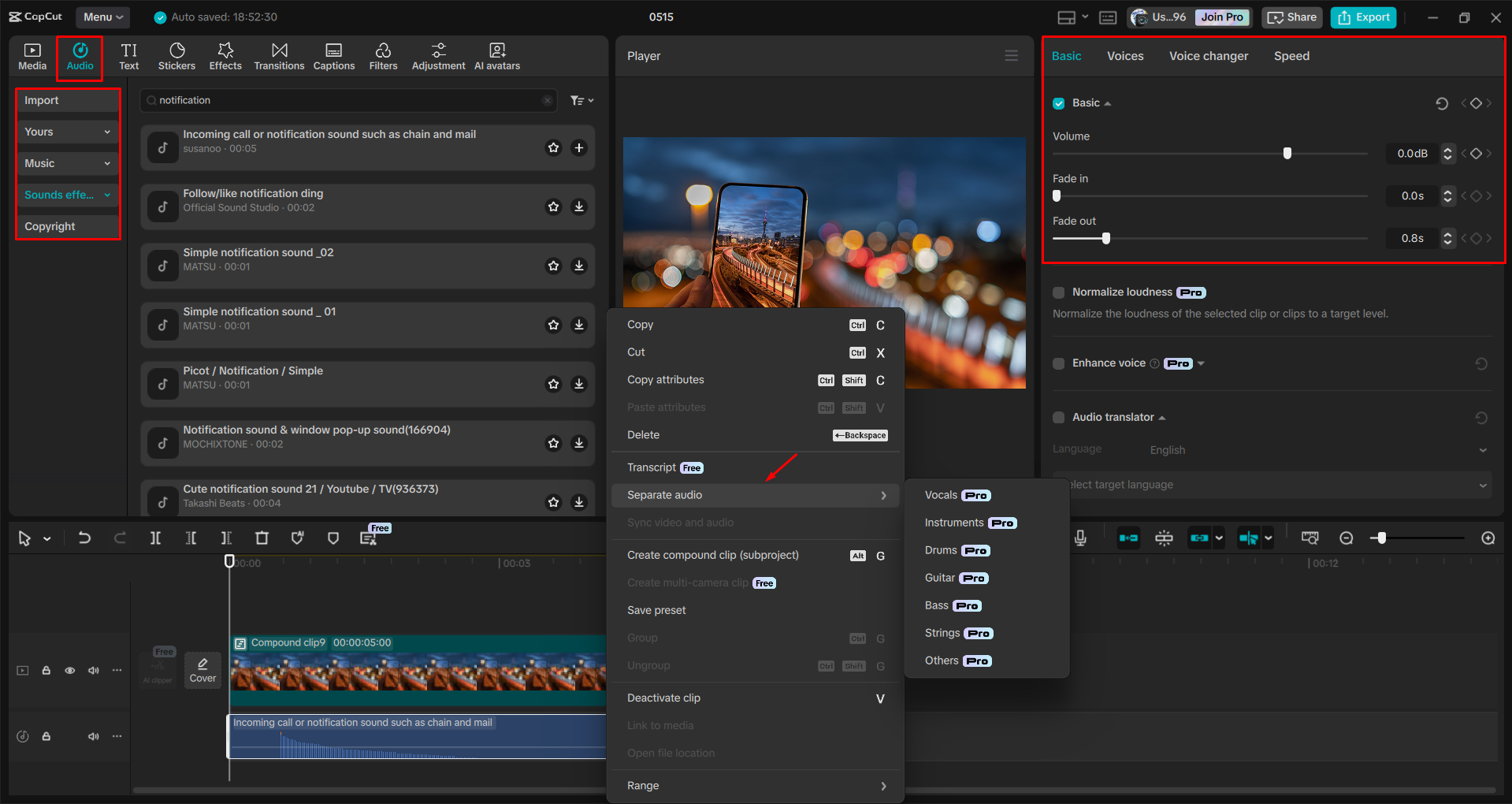Viewport: 1512px width, 804px height.
Task: Toggle the Audio translator checkbox
Action: coord(1059,417)
